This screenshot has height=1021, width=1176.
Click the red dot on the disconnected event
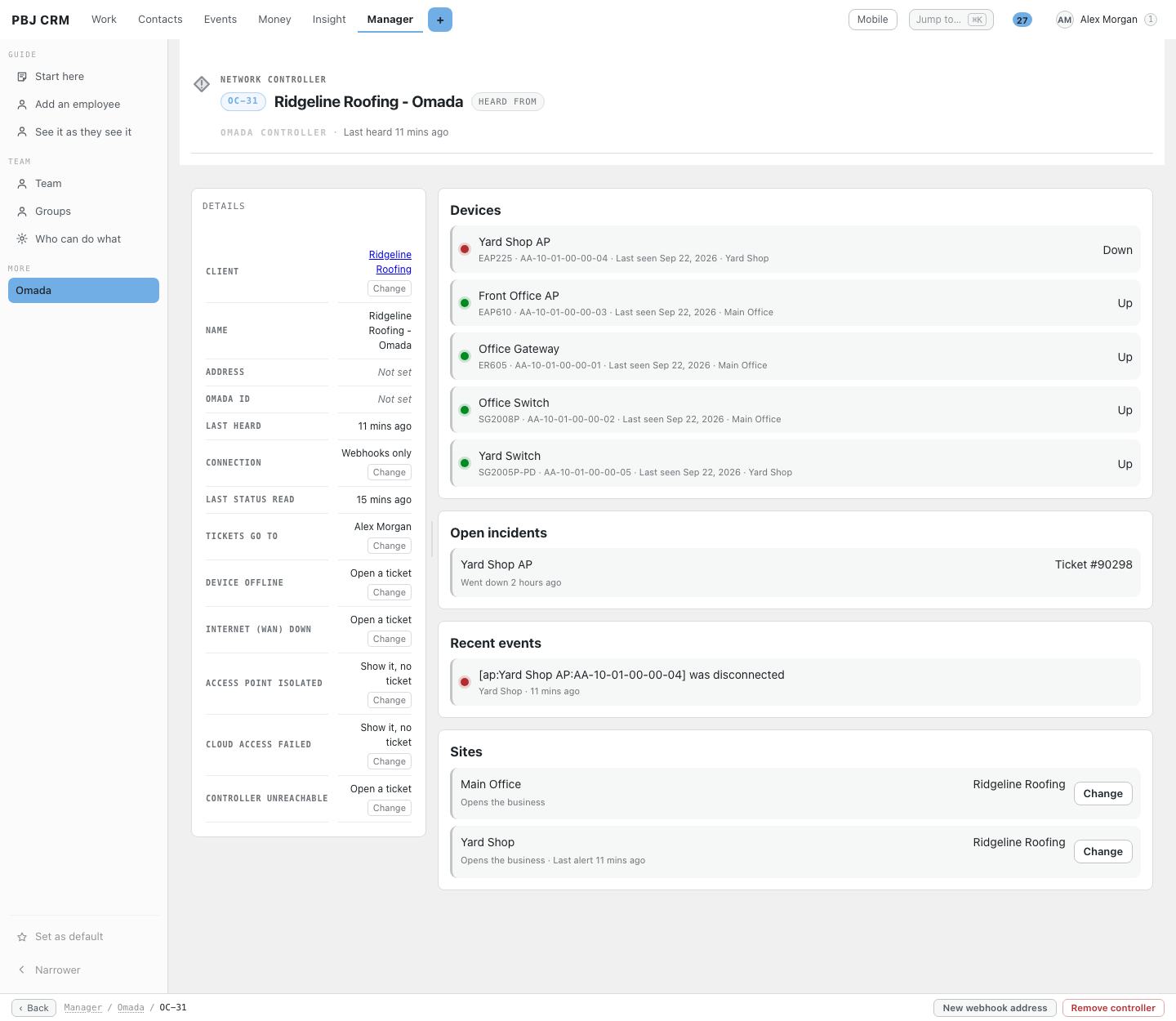(465, 682)
